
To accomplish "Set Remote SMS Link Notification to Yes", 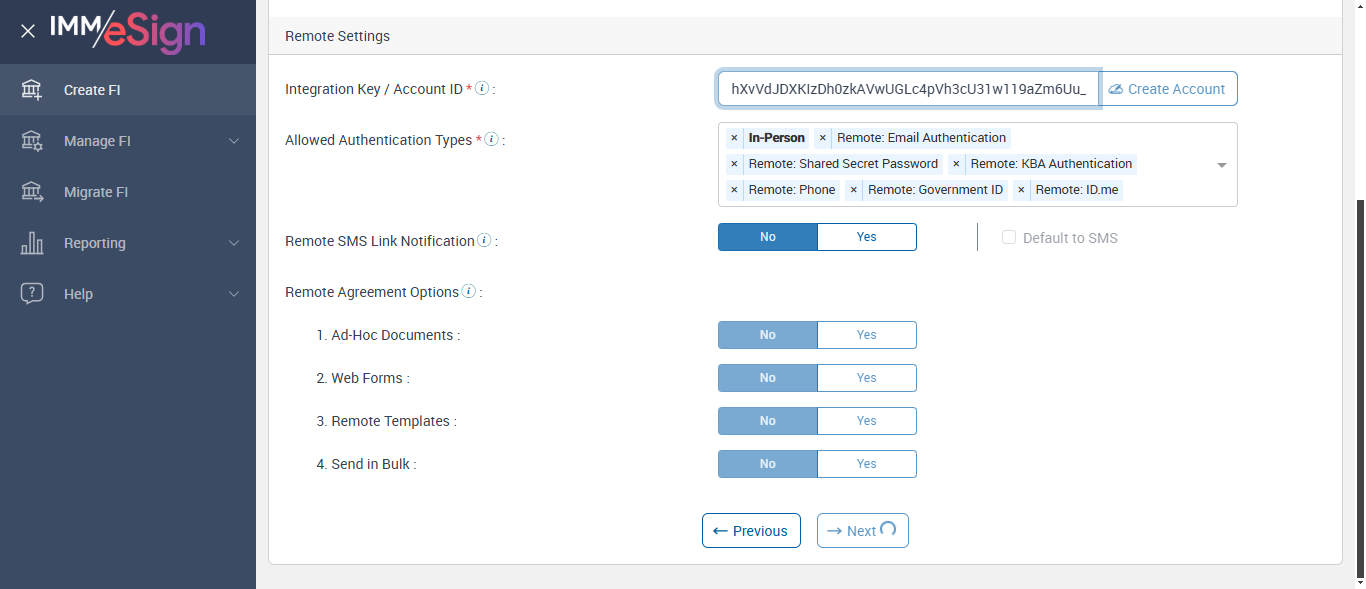I will pyautogui.click(x=866, y=237).
